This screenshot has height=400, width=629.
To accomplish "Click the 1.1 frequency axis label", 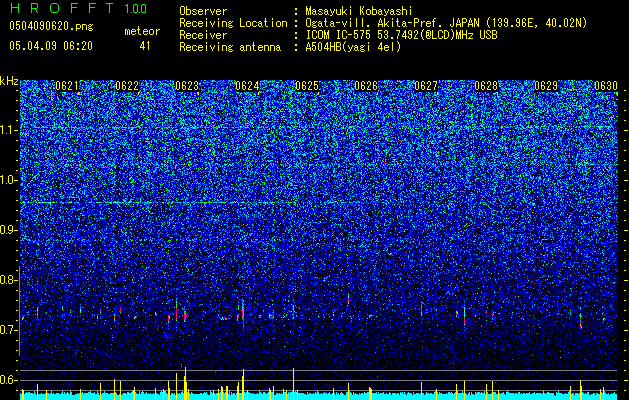I will click(x=8, y=130).
